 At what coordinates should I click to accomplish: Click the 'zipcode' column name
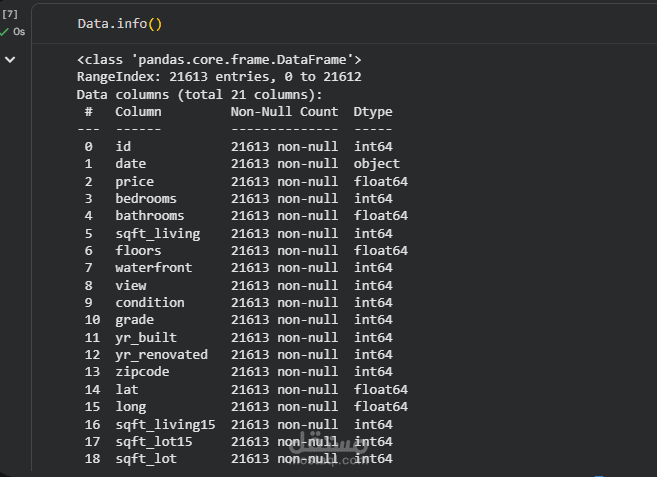pyautogui.click(x=142, y=372)
